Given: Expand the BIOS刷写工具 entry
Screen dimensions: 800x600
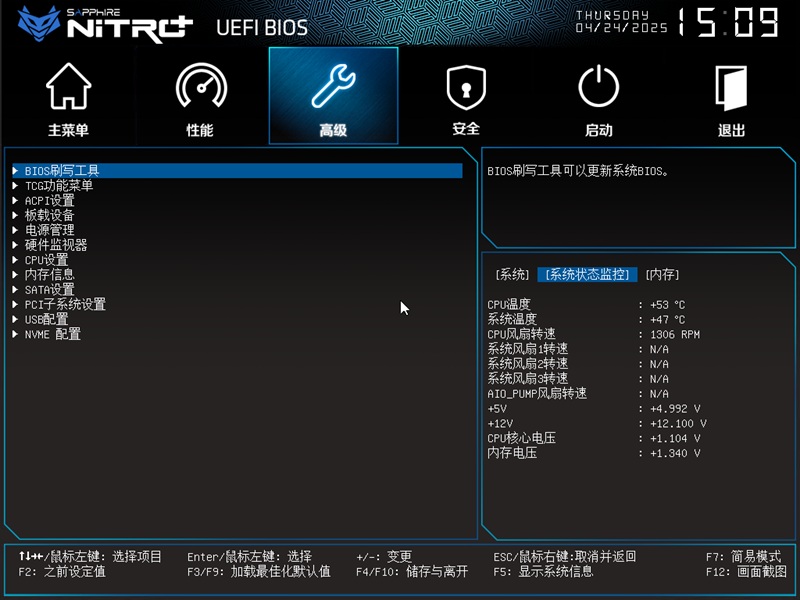Looking at the screenshot, I should click(x=62, y=171).
